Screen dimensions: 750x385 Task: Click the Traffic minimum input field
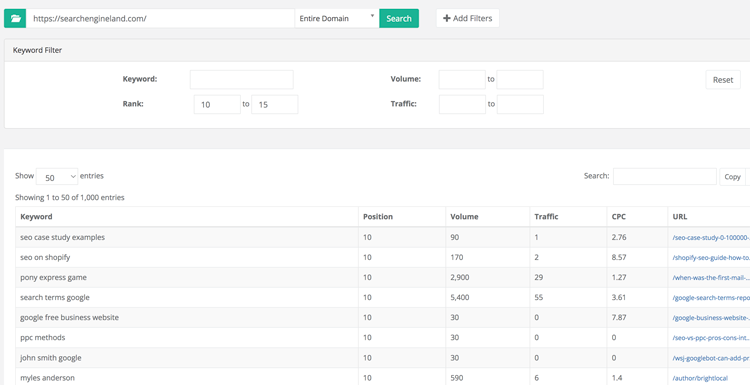pyautogui.click(x=462, y=104)
